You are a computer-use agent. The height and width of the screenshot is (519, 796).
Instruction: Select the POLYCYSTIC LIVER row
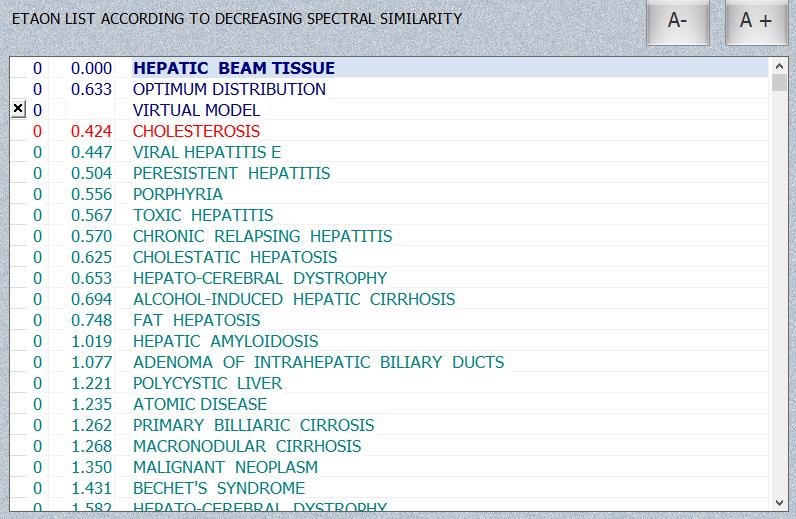click(x=208, y=383)
